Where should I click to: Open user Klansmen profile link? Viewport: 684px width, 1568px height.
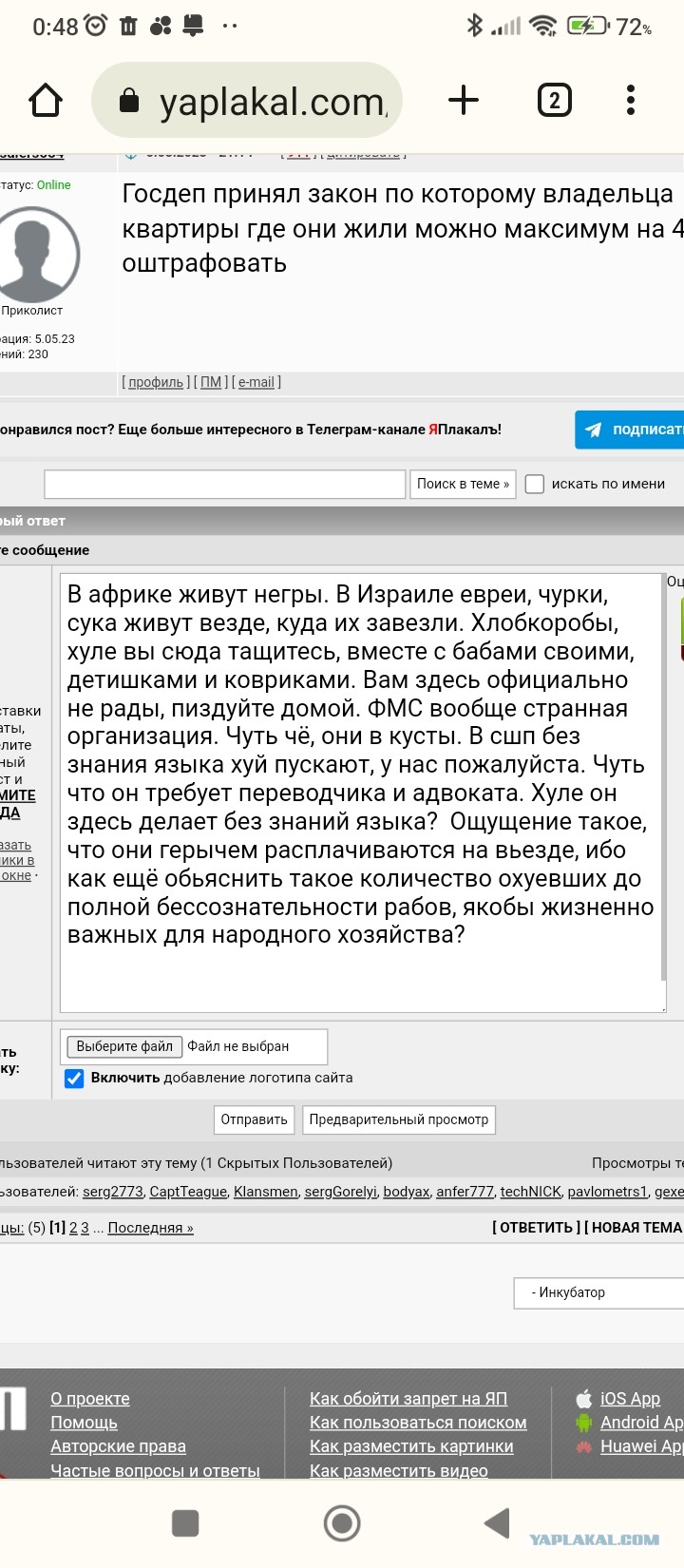[x=266, y=1192]
